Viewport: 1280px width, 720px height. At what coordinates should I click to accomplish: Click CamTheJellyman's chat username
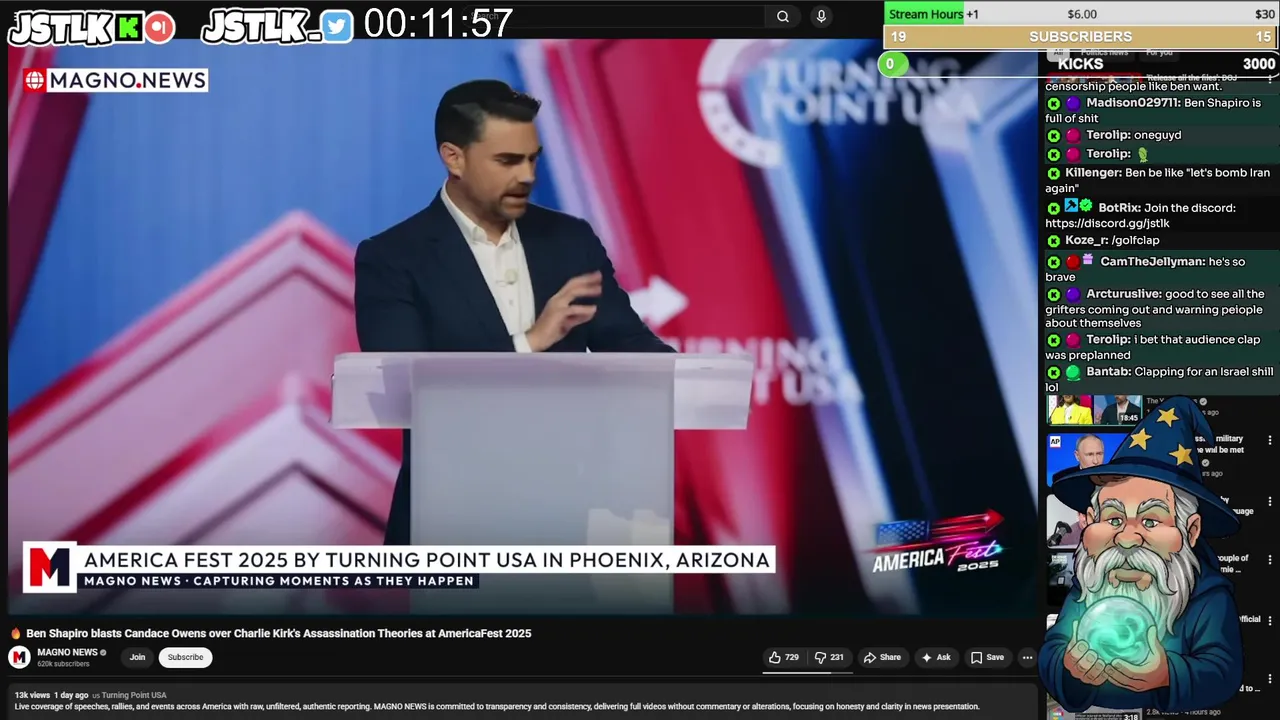pyautogui.click(x=1152, y=262)
